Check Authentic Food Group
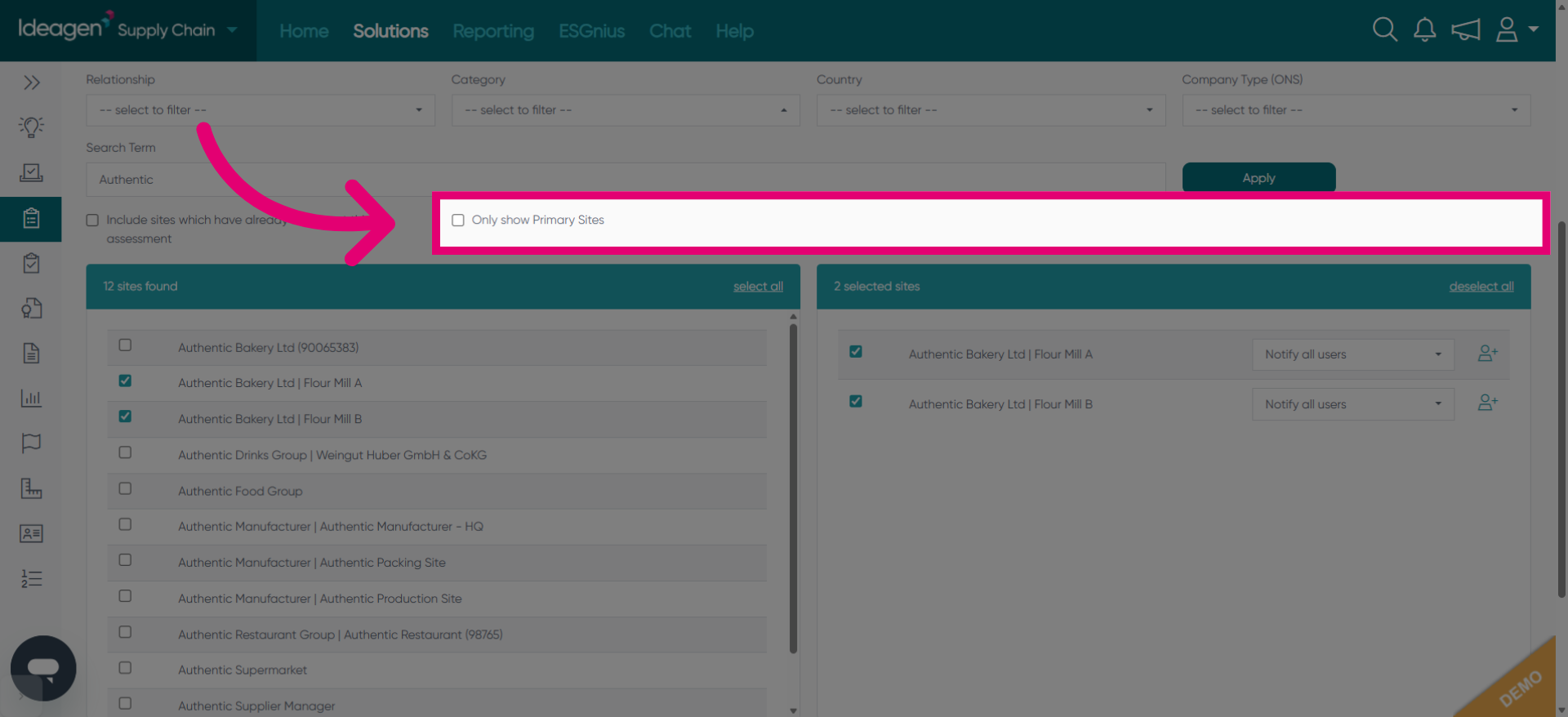The image size is (1568, 717). [x=125, y=488]
